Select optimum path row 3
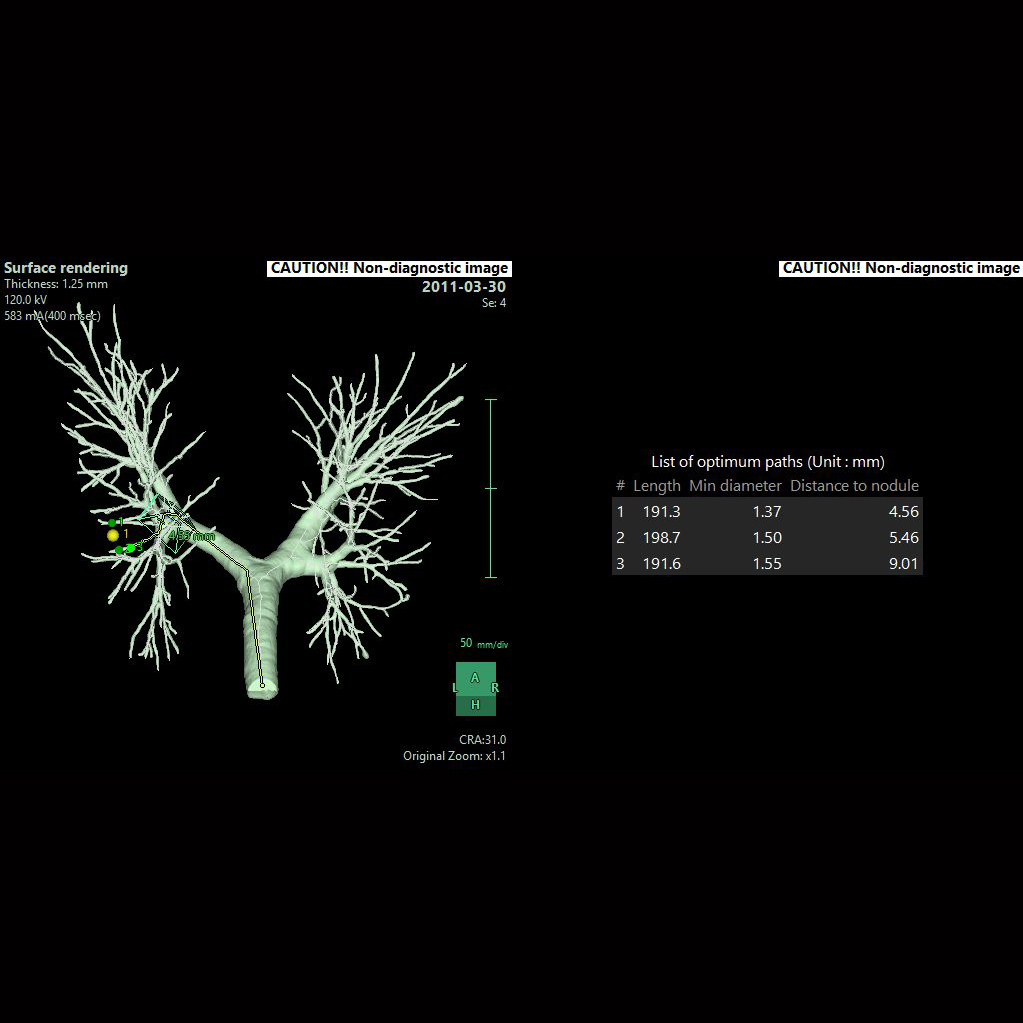Image resolution: width=1023 pixels, height=1023 pixels. [x=766, y=563]
